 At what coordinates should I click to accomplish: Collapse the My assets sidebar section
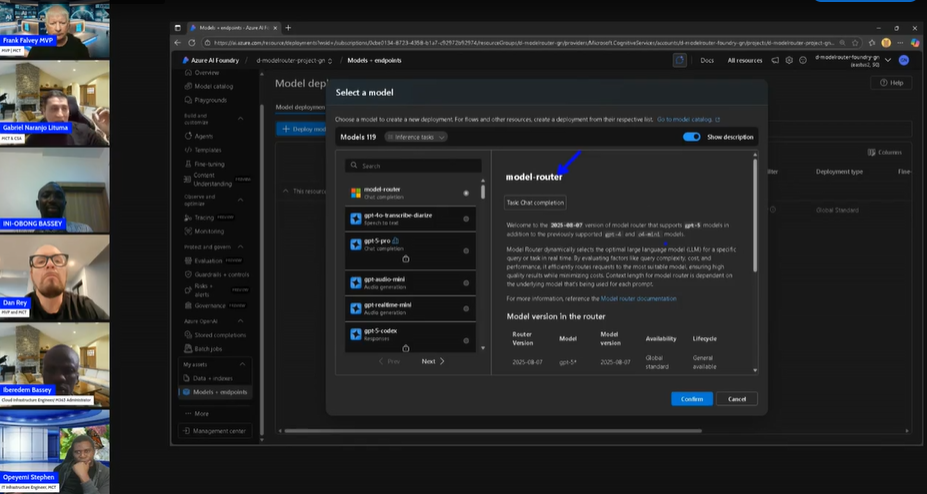(x=241, y=365)
